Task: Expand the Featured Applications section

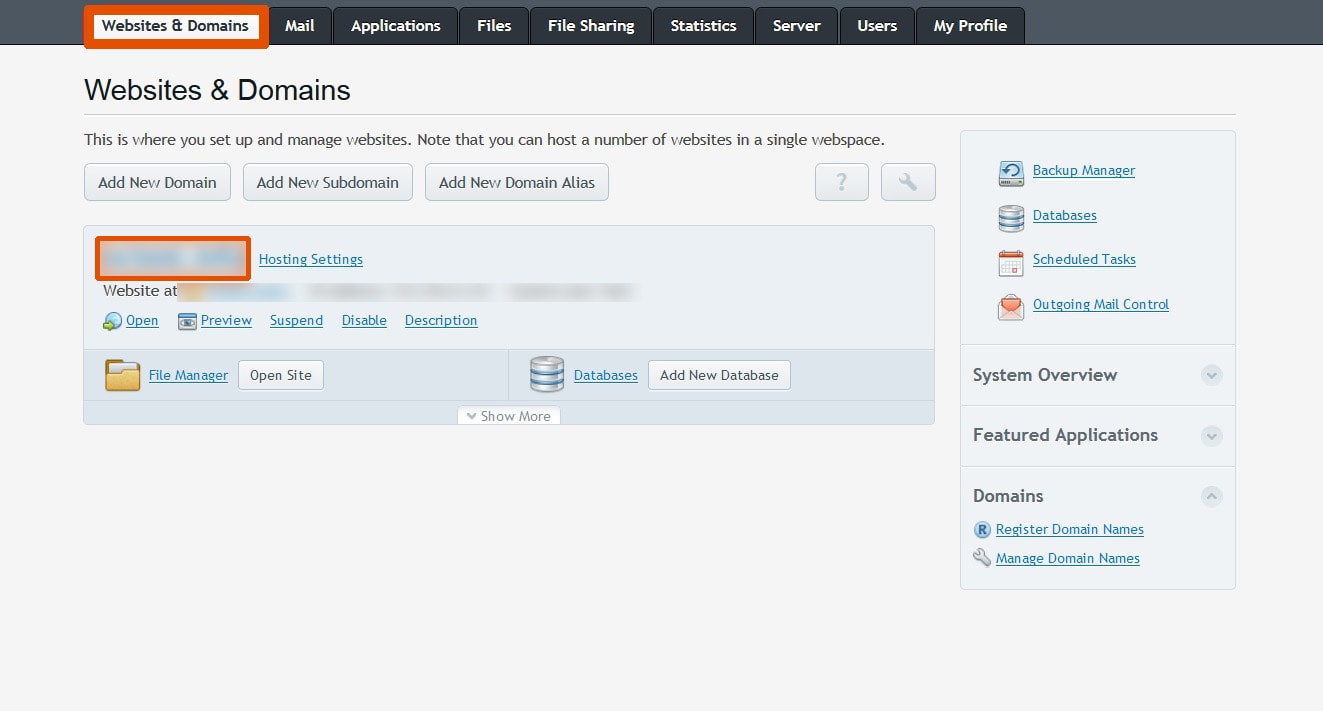Action: click(1211, 435)
